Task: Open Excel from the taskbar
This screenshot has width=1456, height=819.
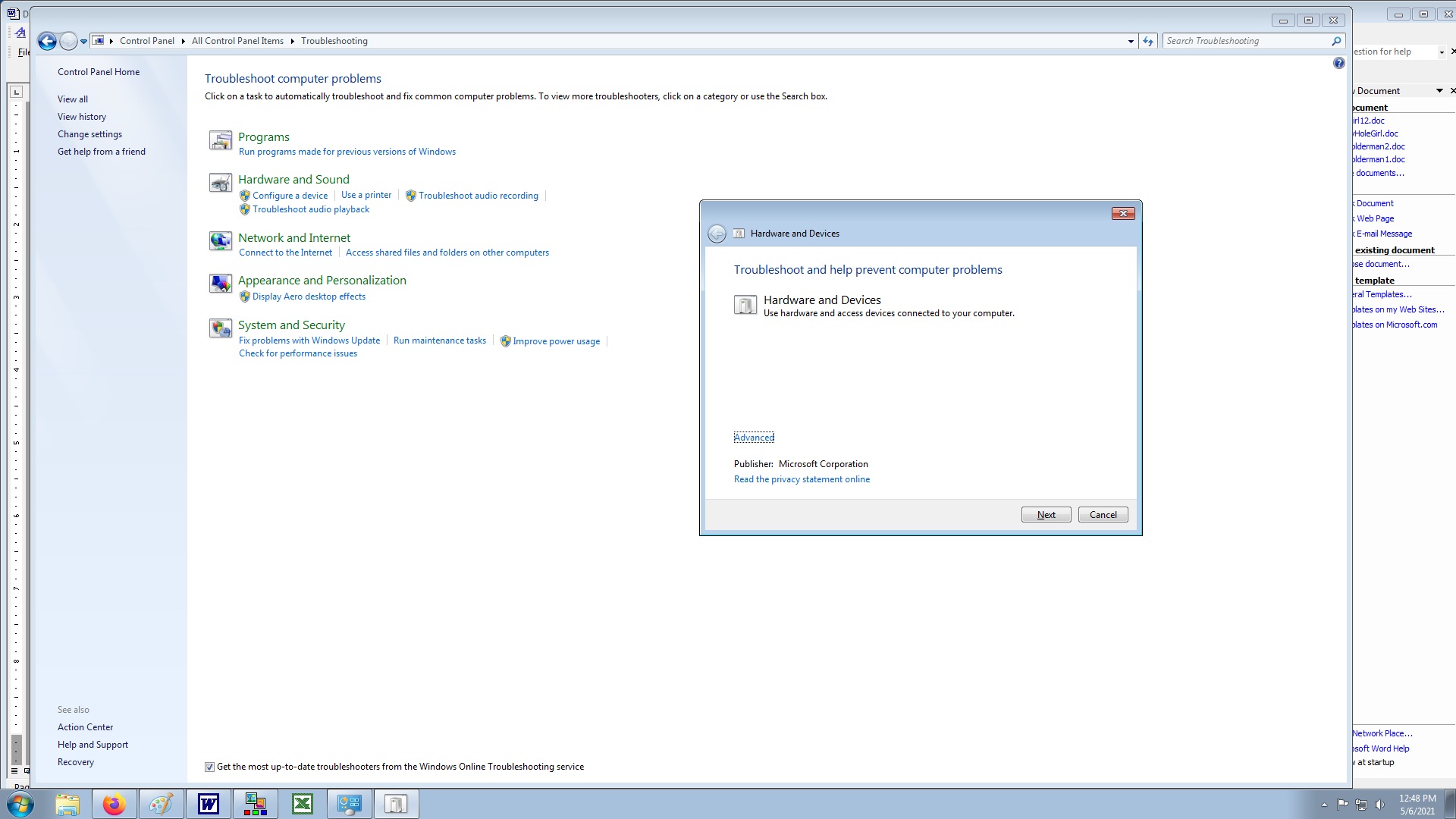Action: click(x=303, y=804)
